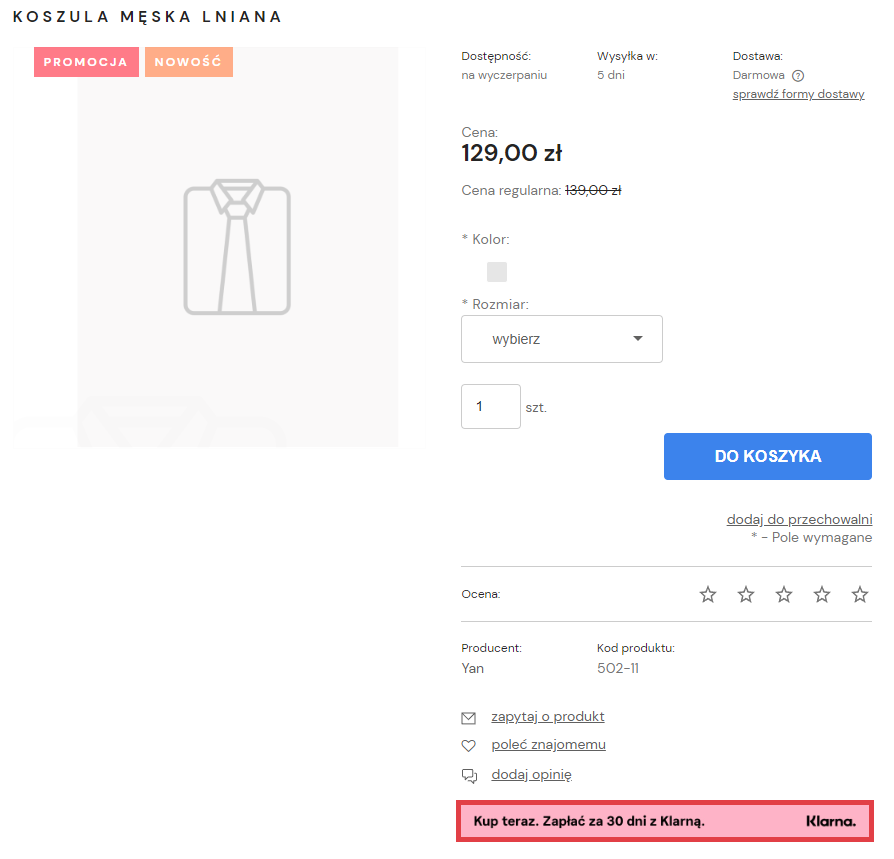Image resolution: width=894 pixels, height=859 pixels.
Task: Click the dropdown arrow in size selector
Action: coord(638,339)
